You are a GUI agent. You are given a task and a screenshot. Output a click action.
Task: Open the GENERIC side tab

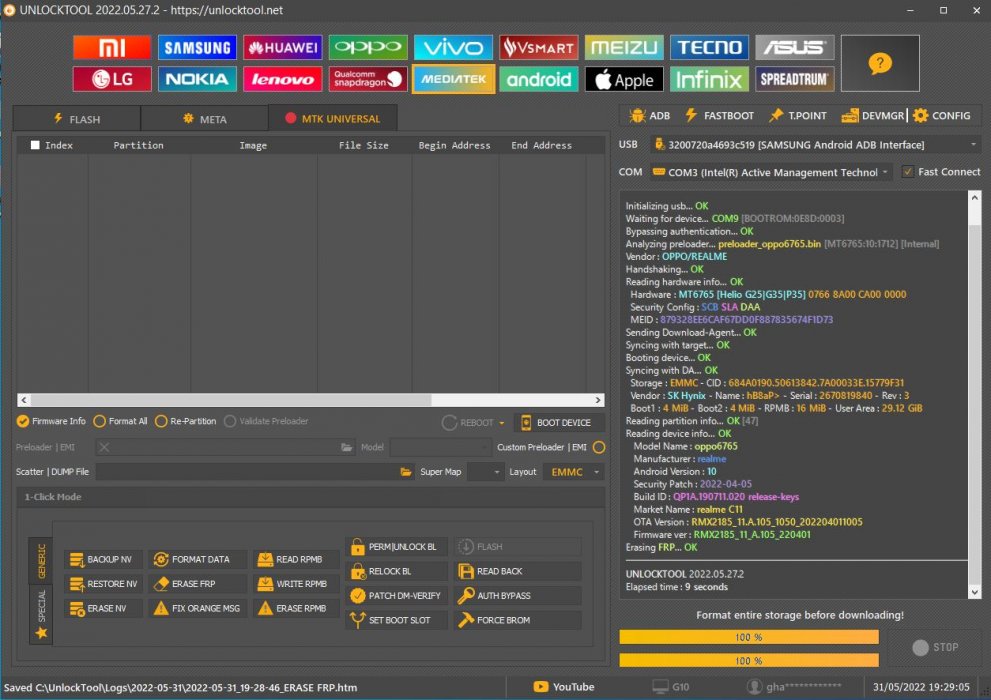(42, 561)
